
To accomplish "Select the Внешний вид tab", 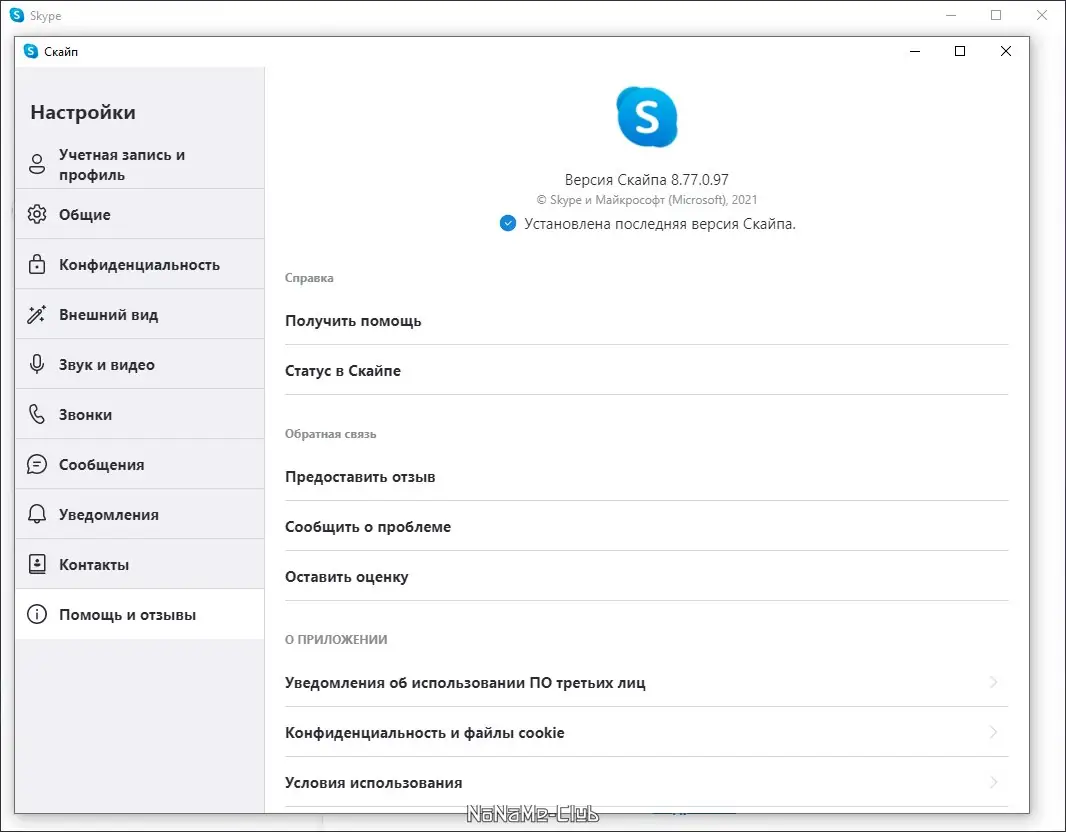I will pyautogui.click(x=140, y=314).
